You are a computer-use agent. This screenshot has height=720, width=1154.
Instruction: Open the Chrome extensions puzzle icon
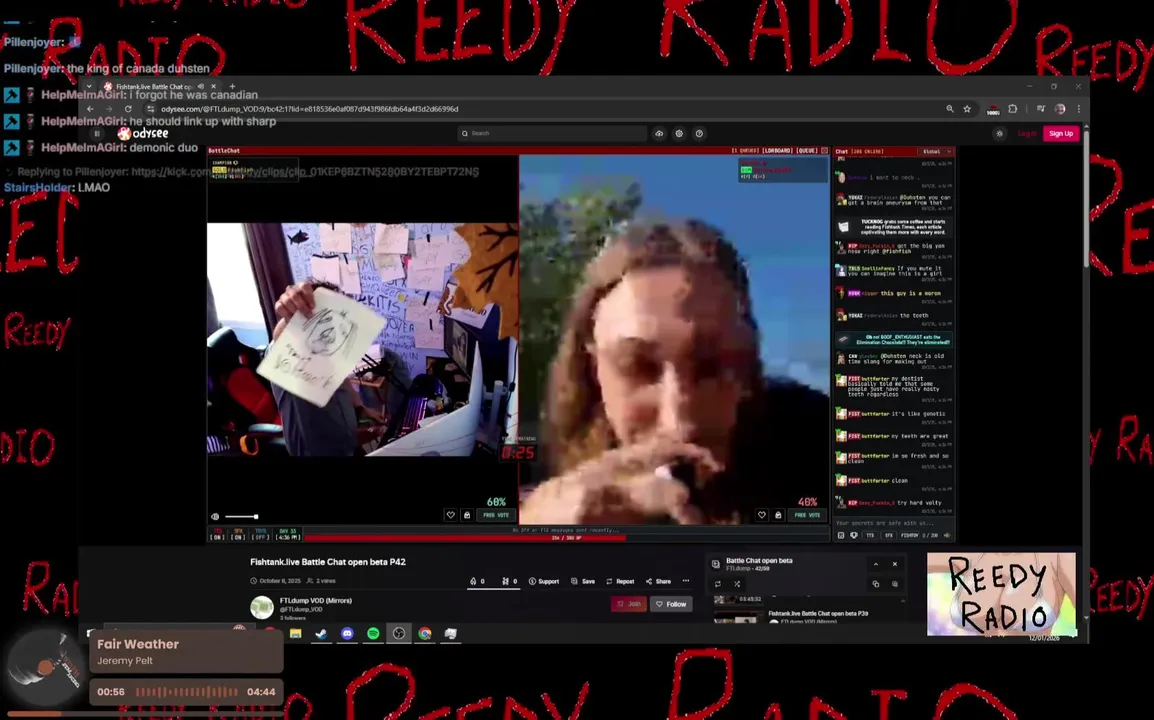[1013, 109]
